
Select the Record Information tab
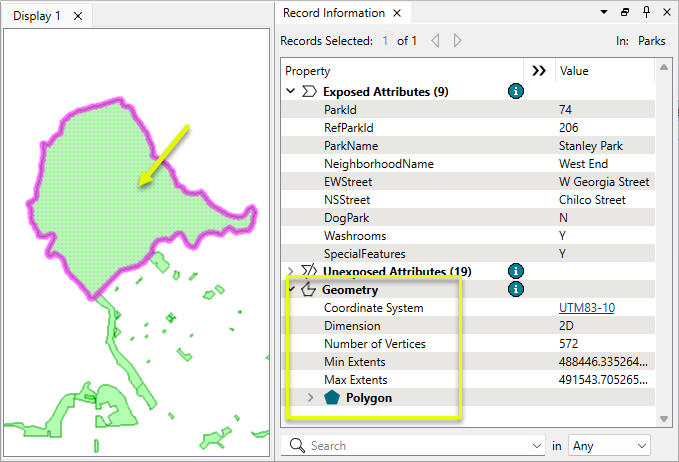(334, 13)
